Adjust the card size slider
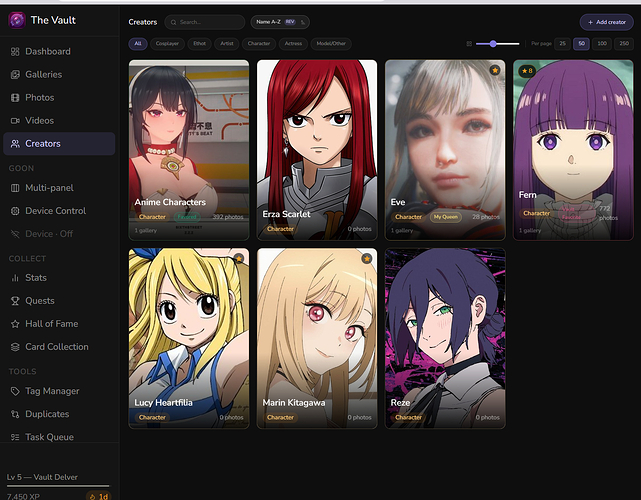 click(x=498, y=43)
